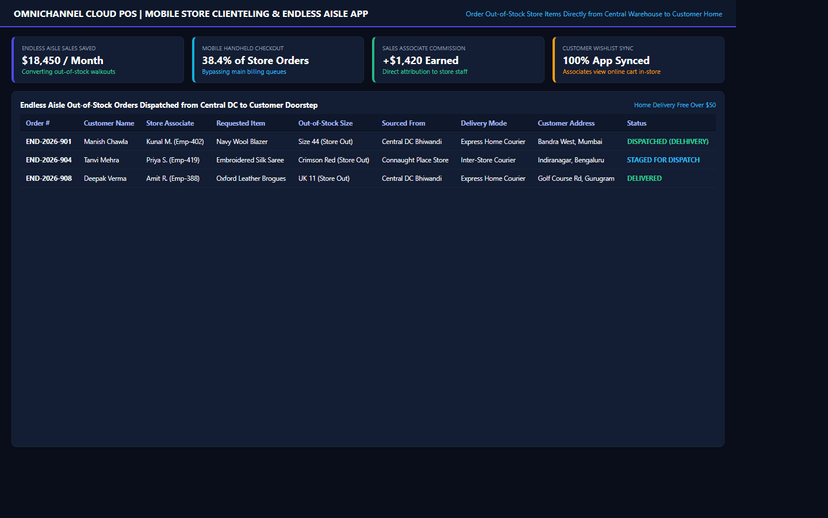Click associate Priya S. (Emp-419)
This screenshot has width=828, height=518.
pyautogui.click(x=173, y=160)
